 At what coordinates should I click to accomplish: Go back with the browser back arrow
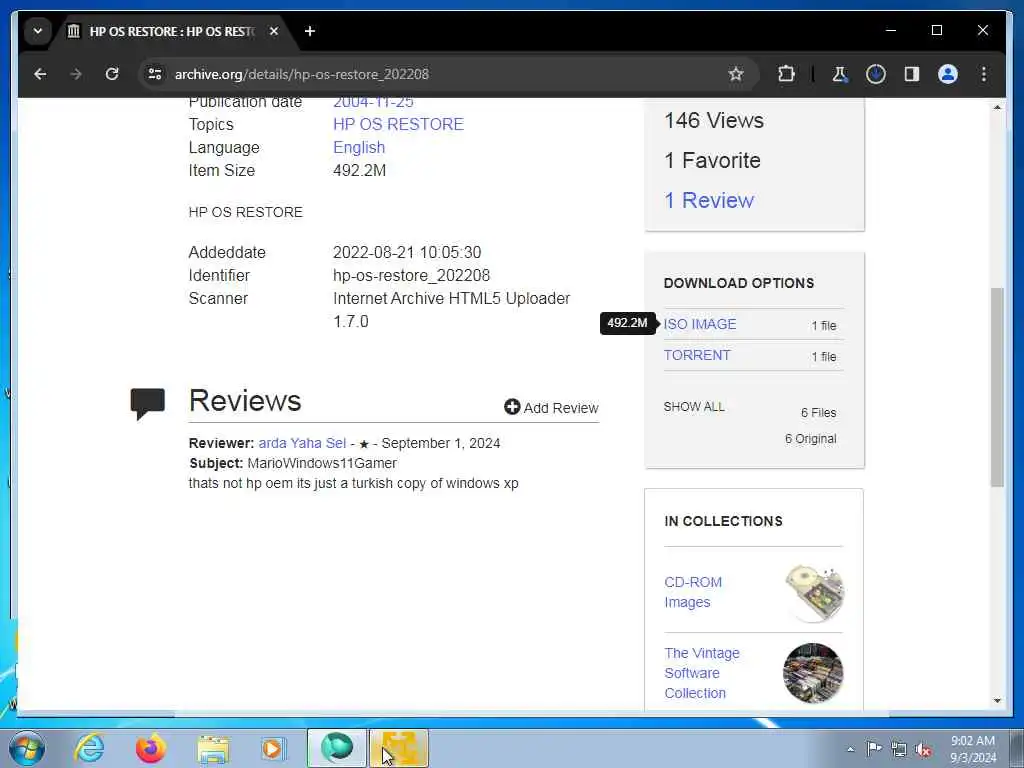coord(40,74)
